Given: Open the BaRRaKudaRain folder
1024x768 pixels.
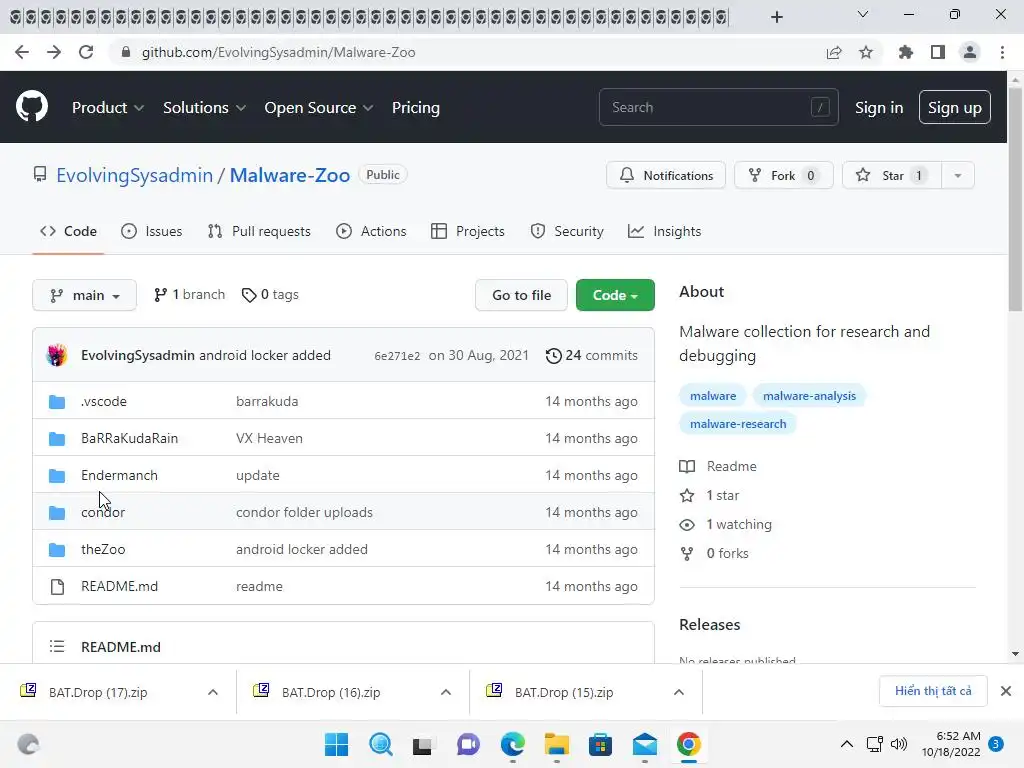Looking at the screenshot, I should coord(129,438).
